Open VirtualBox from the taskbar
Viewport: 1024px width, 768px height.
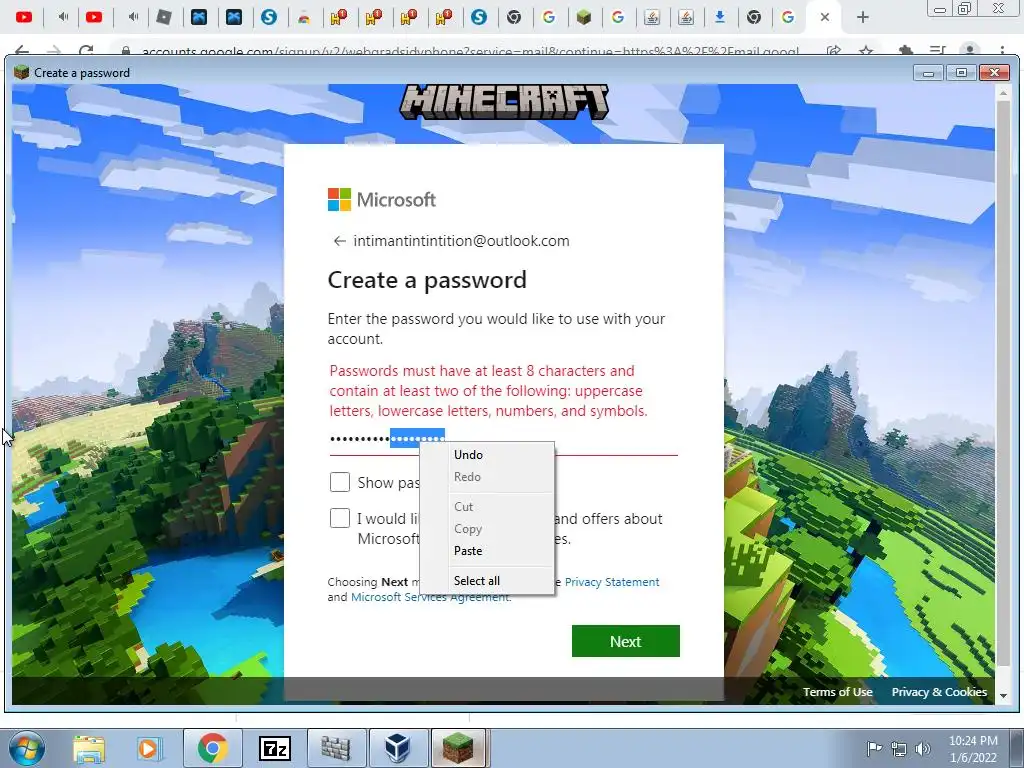(398, 748)
